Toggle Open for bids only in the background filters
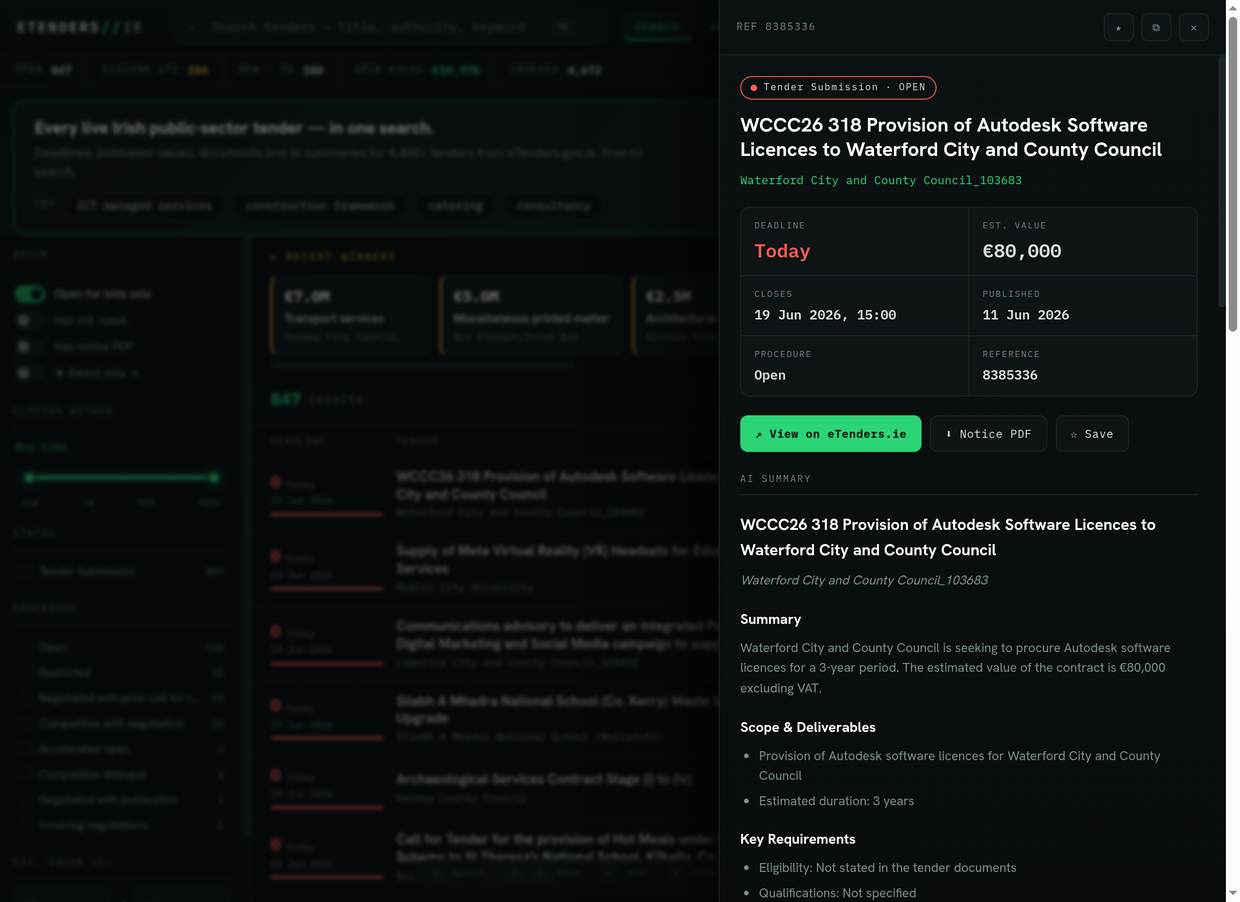The image size is (1240, 902). coord(30,294)
